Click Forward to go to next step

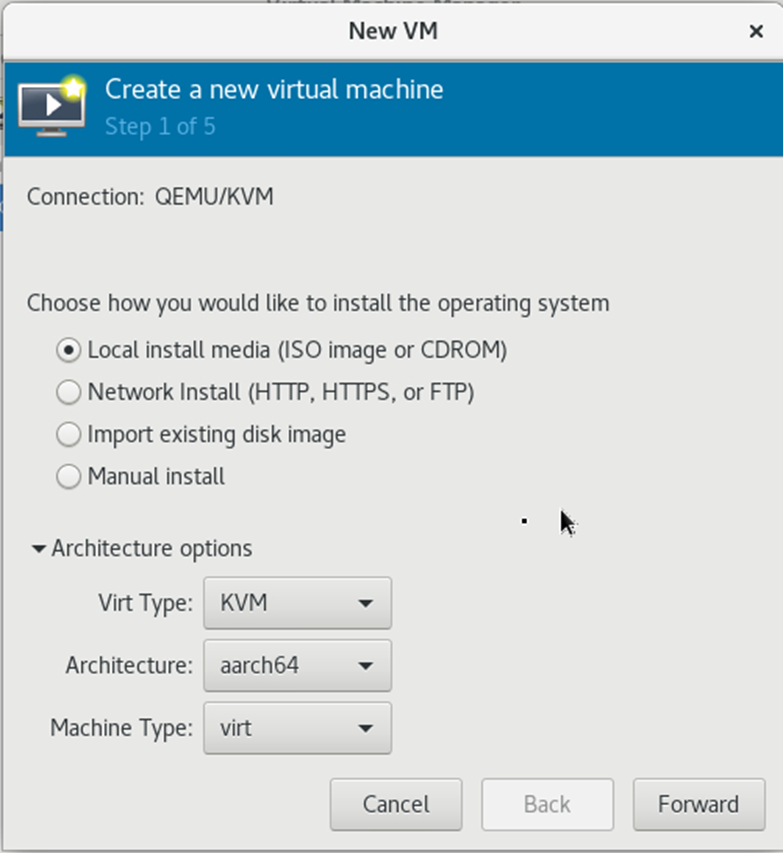click(x=699, y=805)
